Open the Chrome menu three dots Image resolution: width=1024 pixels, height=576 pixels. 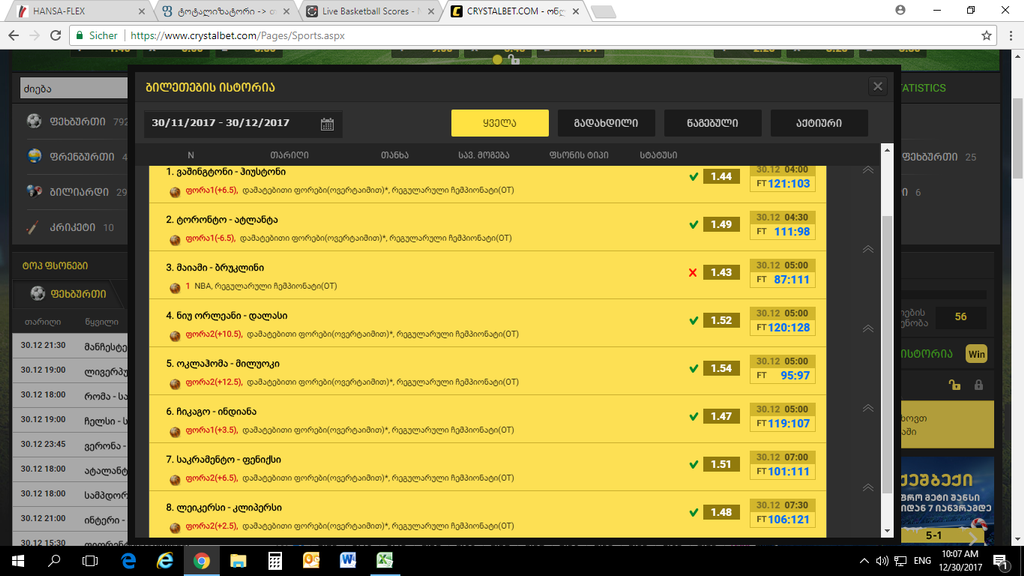point(1010,36)
